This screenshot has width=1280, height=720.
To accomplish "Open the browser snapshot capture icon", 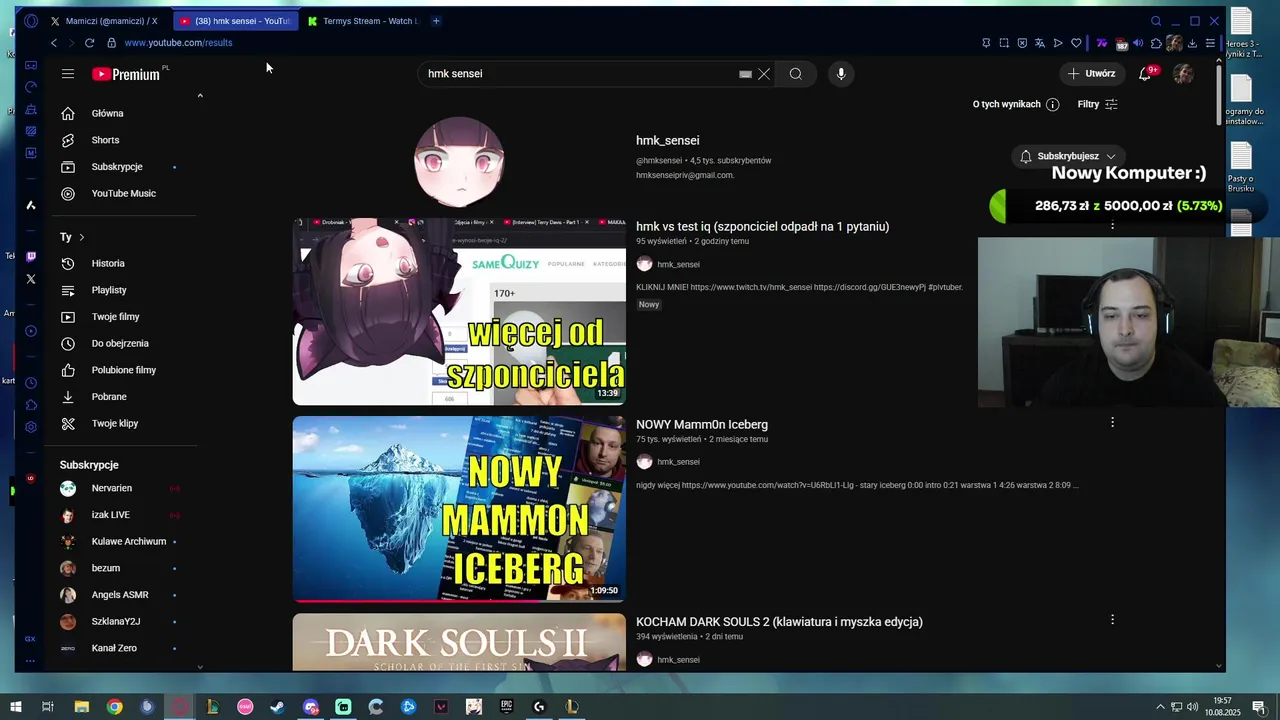I will pos(1004,43).
